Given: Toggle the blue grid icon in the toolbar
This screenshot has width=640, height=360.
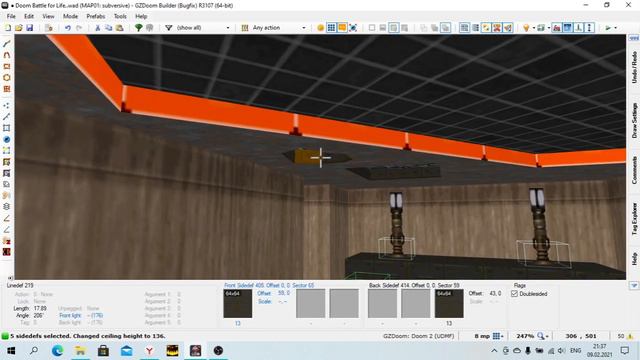Looking at the screenshot, I should pos(331,28).
